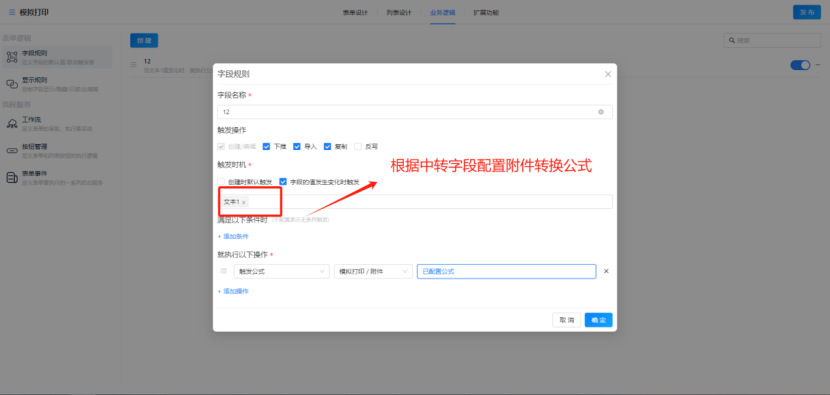Click the + 添加条件 link
This screenshot has width=830, height=395.
[233, 236]
